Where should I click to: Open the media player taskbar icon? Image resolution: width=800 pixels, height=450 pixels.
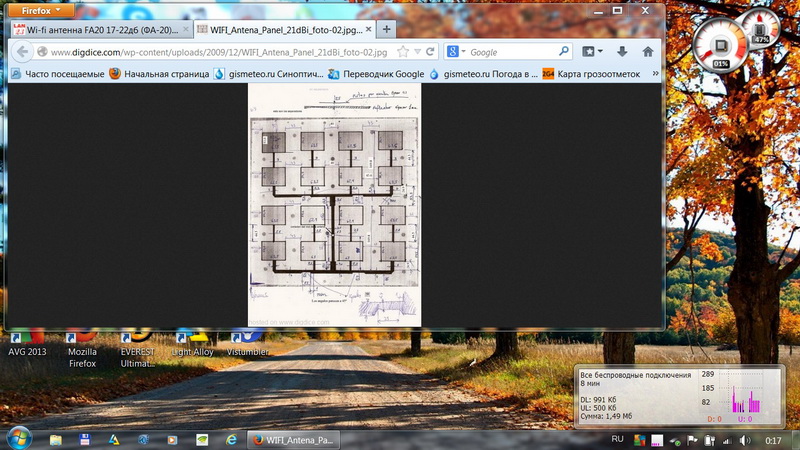click(172, 440)
